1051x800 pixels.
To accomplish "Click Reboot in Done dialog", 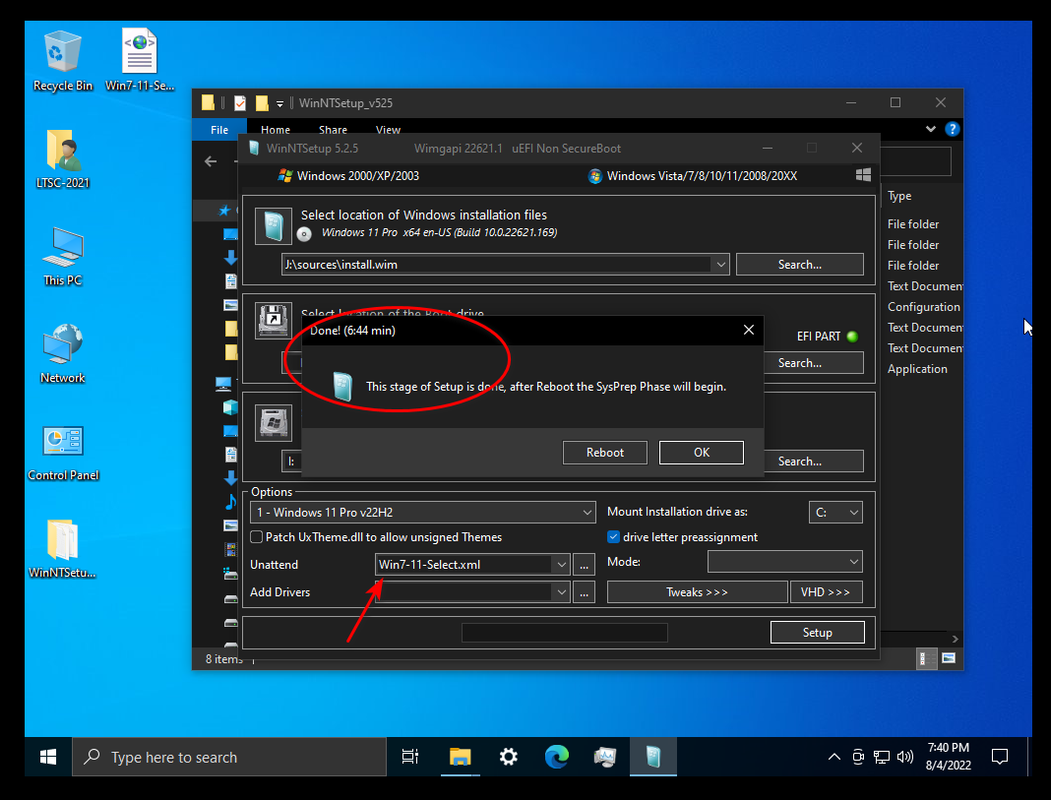I will 605,452.
